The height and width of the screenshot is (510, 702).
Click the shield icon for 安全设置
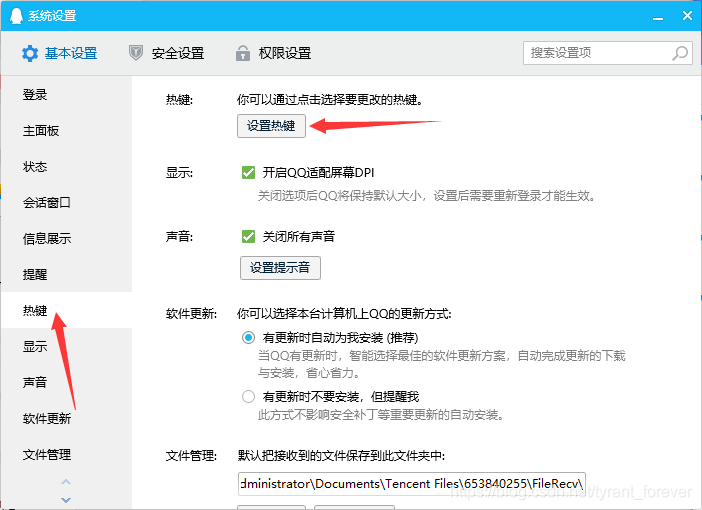pos(136,53)
